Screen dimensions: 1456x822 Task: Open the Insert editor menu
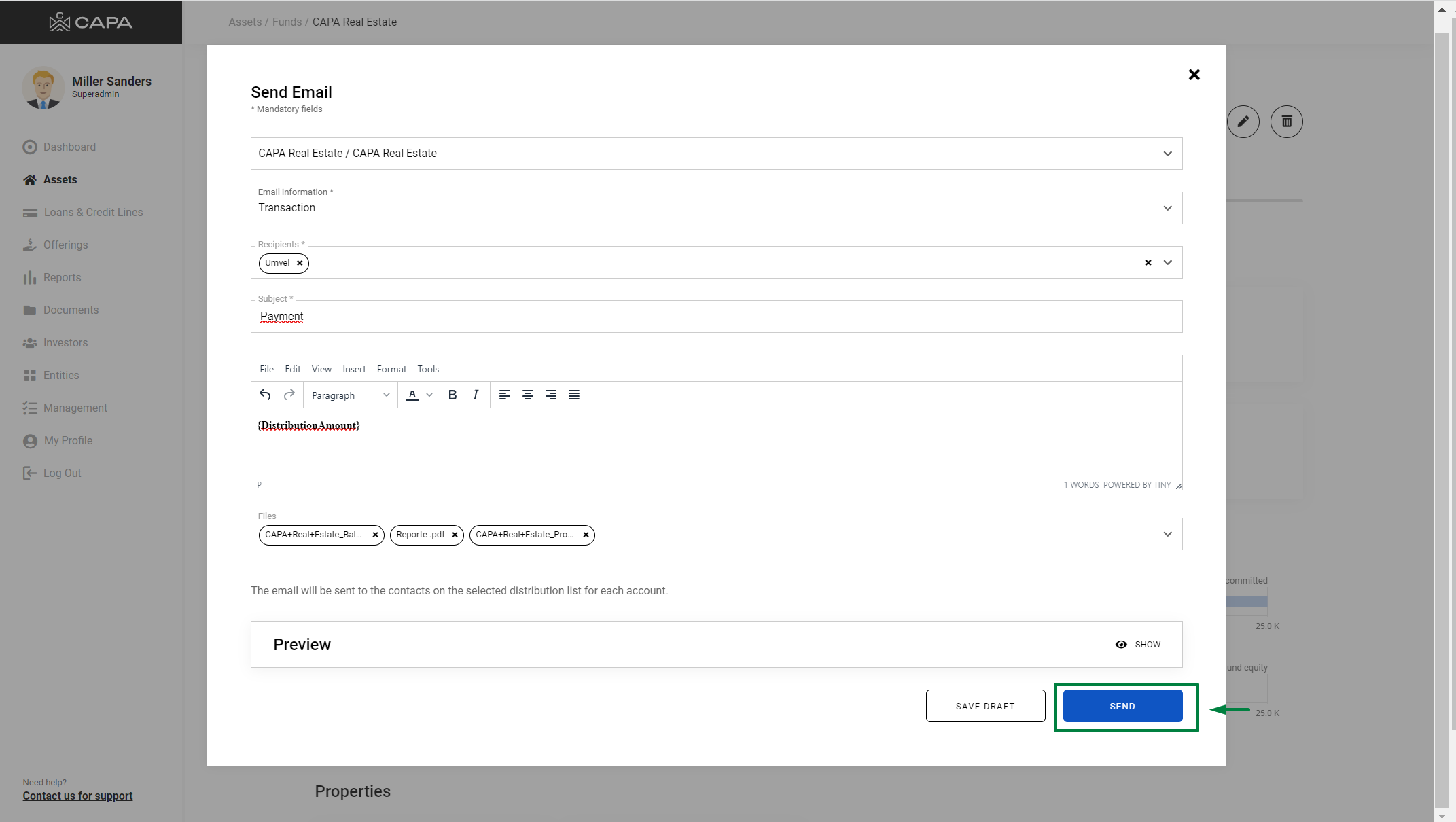(354, 369)
